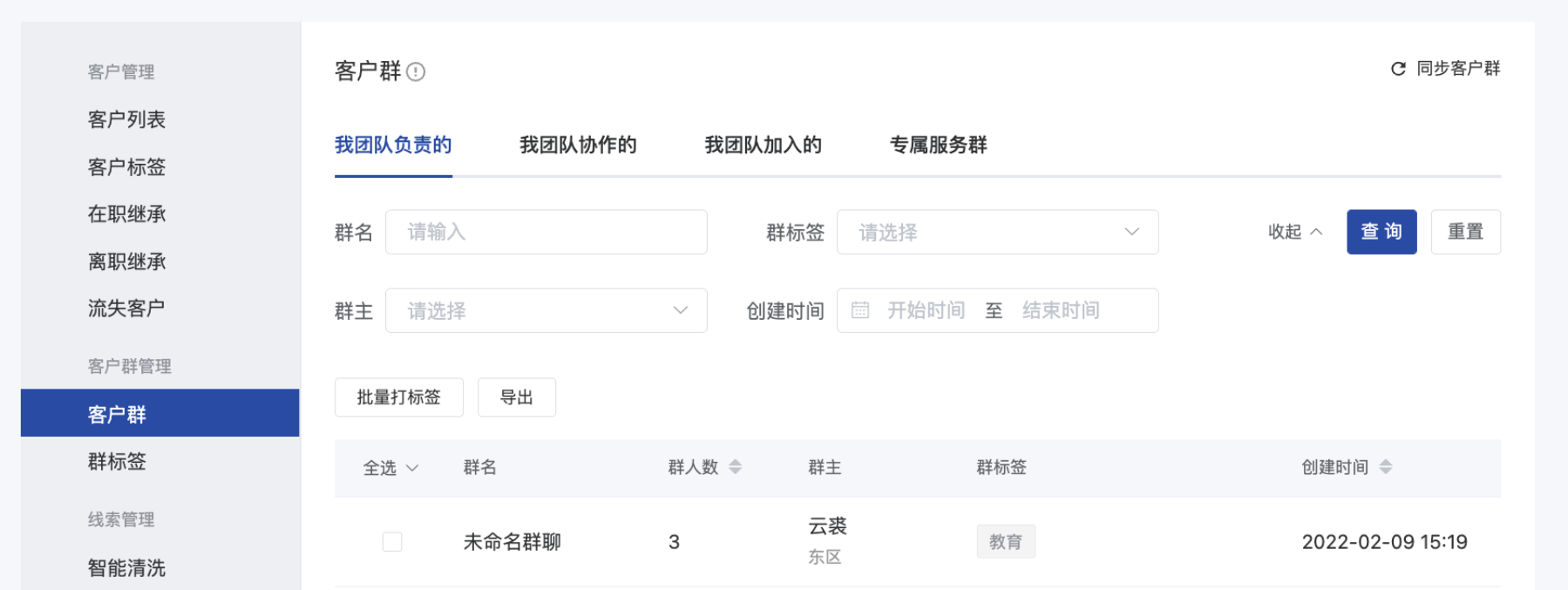This screenshot has width=1568, height=590.
Task: Click the 导出 button
Action: pos(517,397)
